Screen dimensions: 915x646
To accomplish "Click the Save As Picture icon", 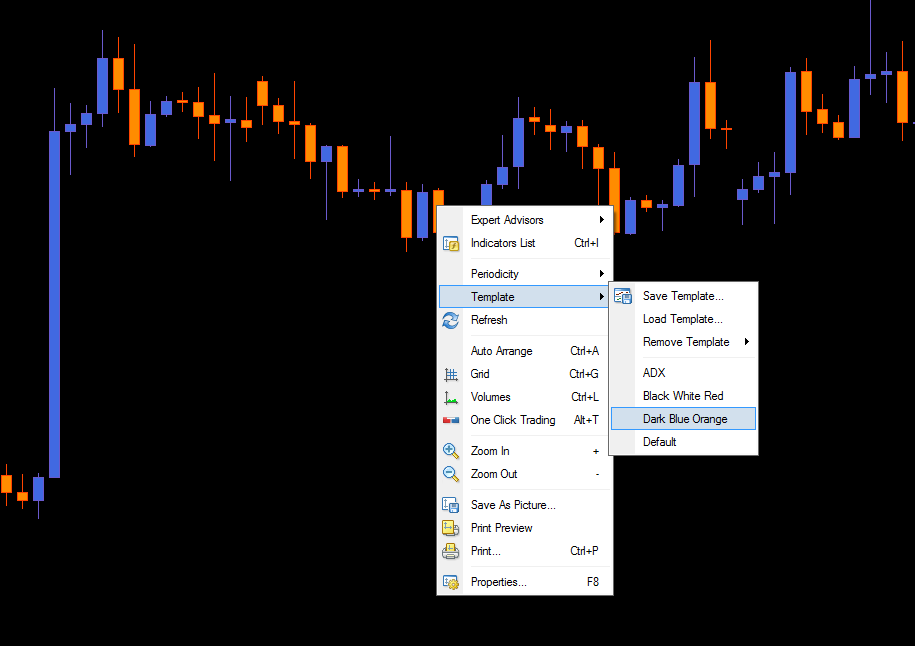I will pyautogui.click(x=450, y=505).
